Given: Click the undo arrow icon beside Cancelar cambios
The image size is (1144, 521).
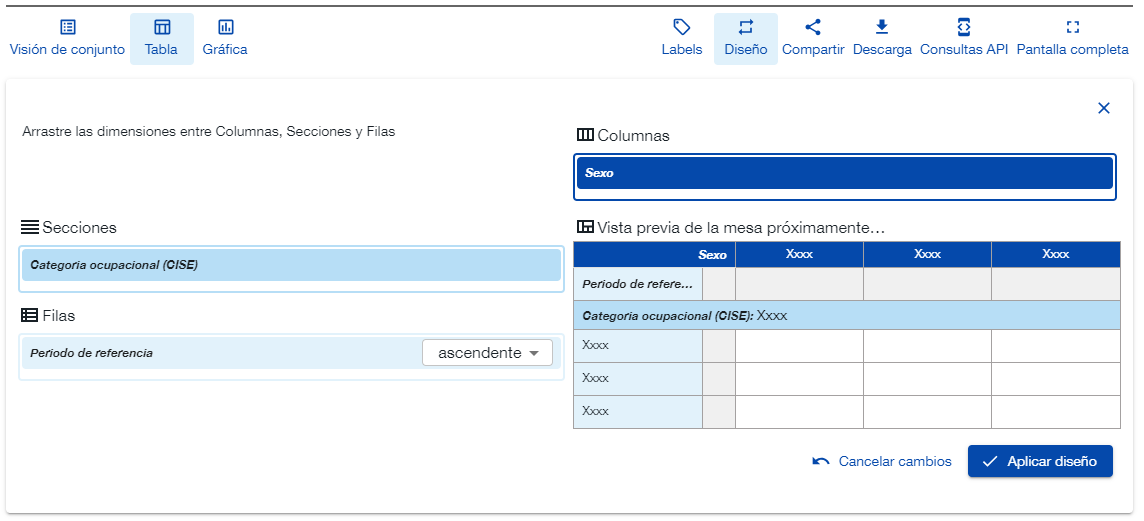Looking at the screenshot, I should [821, 461].
